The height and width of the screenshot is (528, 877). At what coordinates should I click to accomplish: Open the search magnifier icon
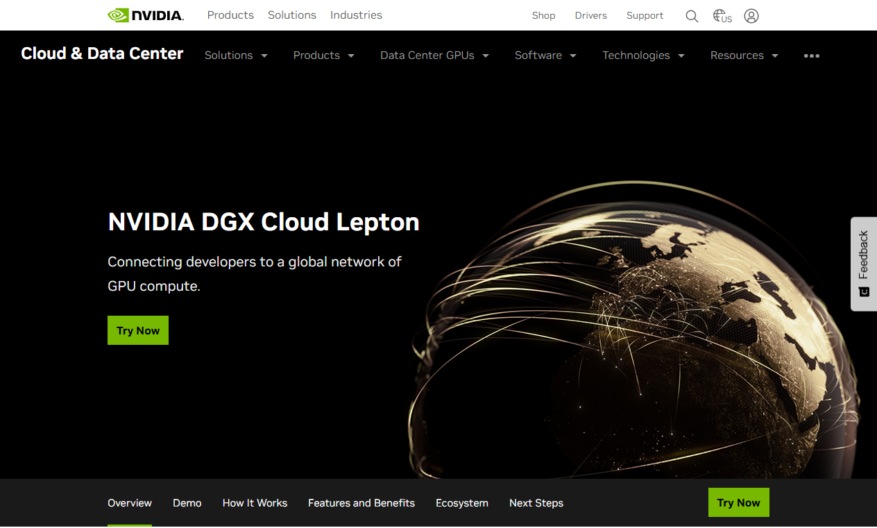pyautogui.click(x=692, y=16)
